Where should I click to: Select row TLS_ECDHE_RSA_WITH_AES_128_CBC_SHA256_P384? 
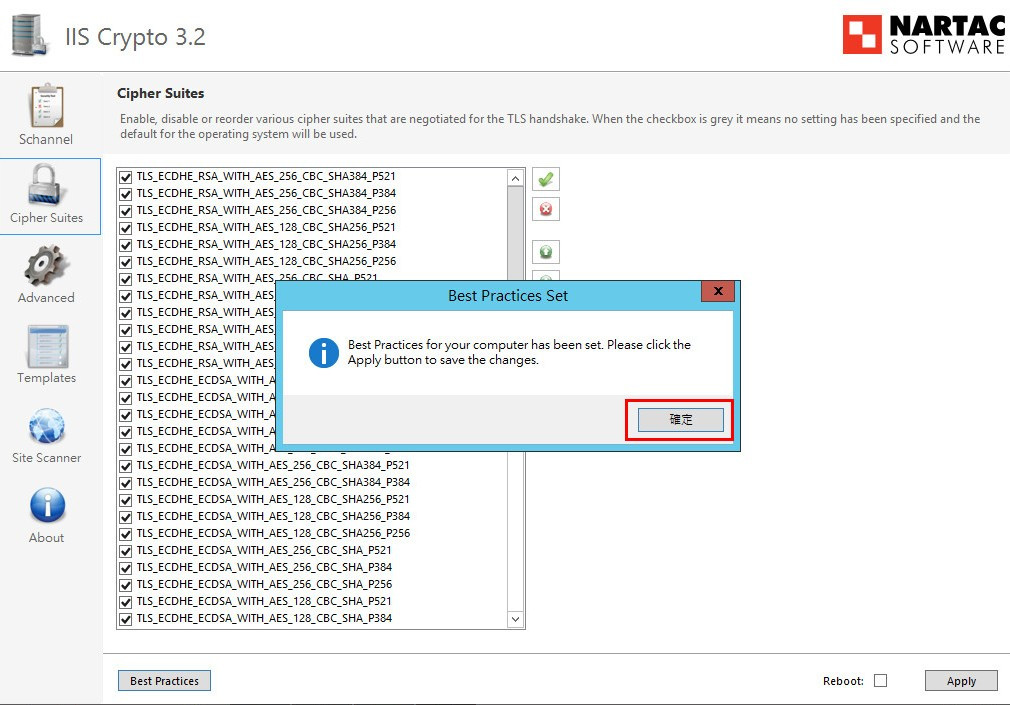[266, 244]
